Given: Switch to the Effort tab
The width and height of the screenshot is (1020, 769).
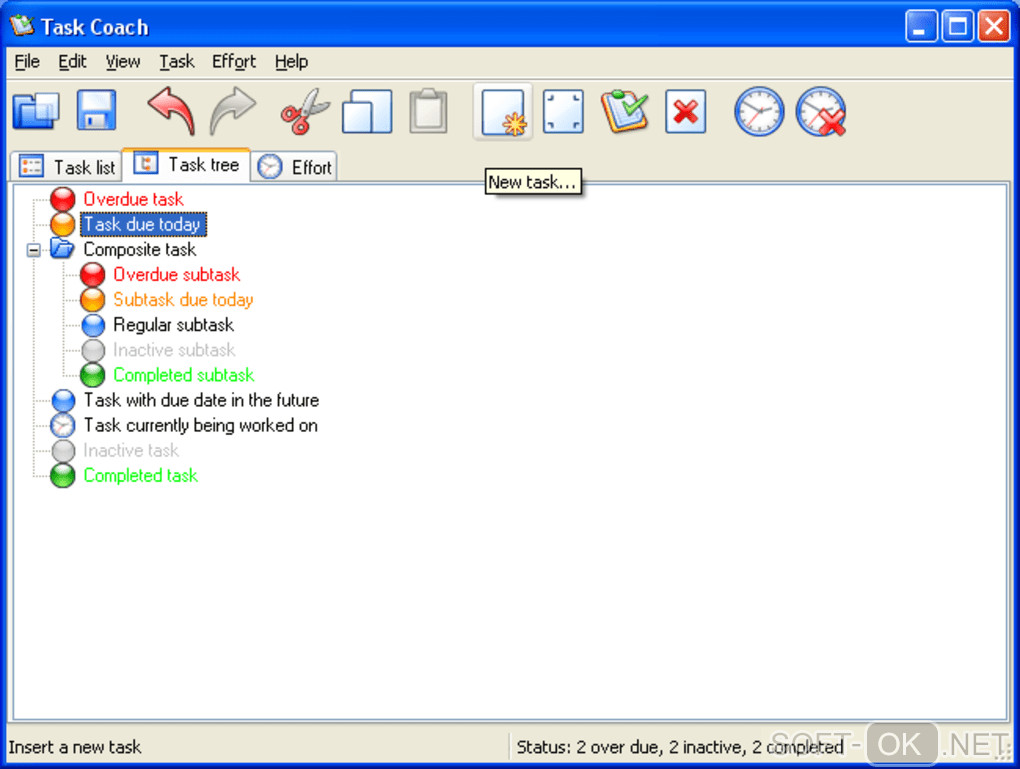Looking at the screenshot, I should [294, 167].
